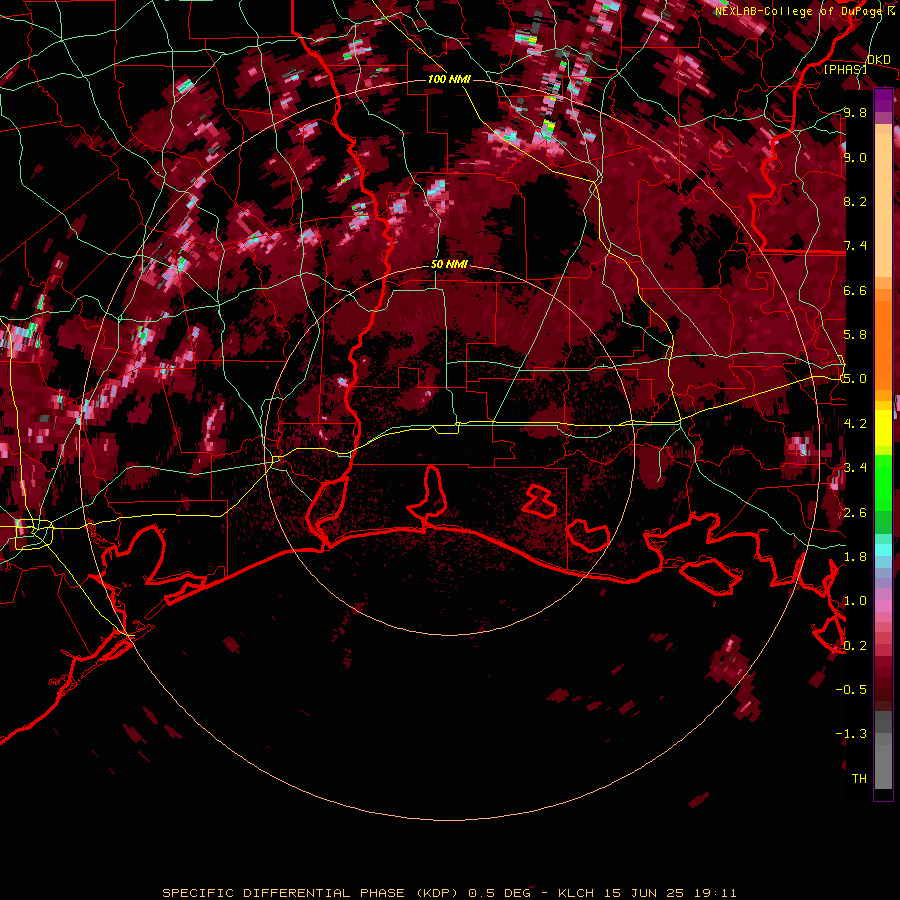Select the 7.4 value on the color scale
Viewport: 900px width, 900px height.
point(855,246)
